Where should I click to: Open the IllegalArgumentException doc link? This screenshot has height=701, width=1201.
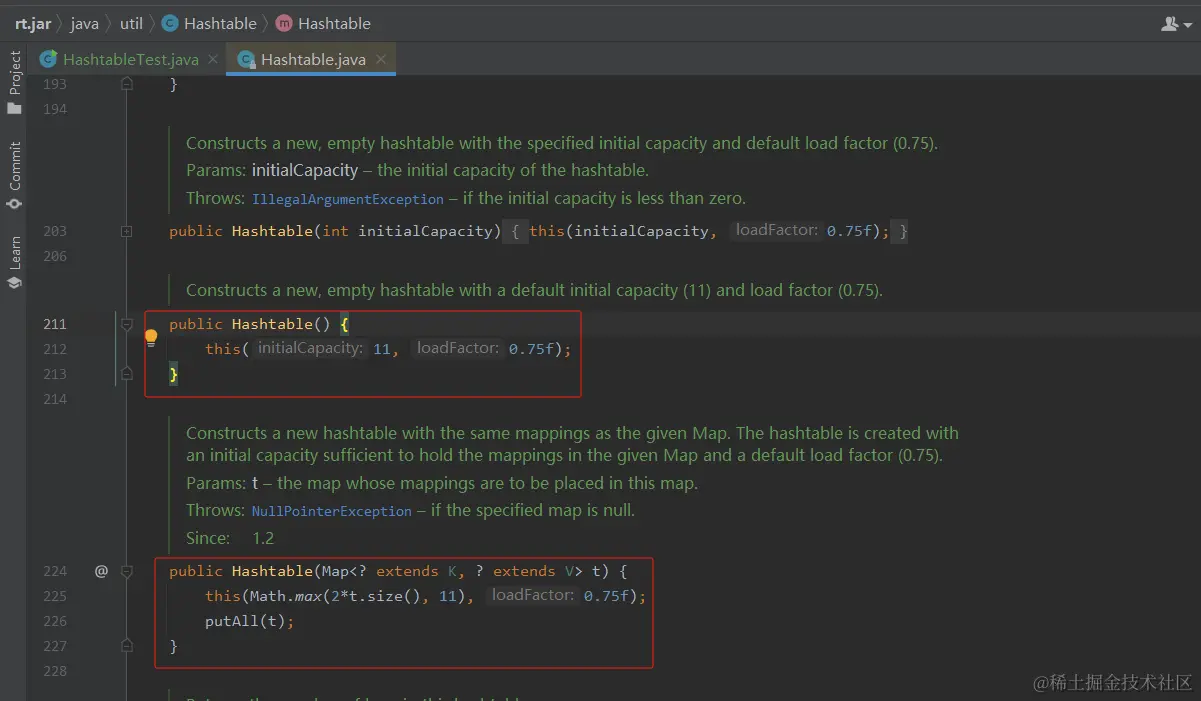click(347, 199)
